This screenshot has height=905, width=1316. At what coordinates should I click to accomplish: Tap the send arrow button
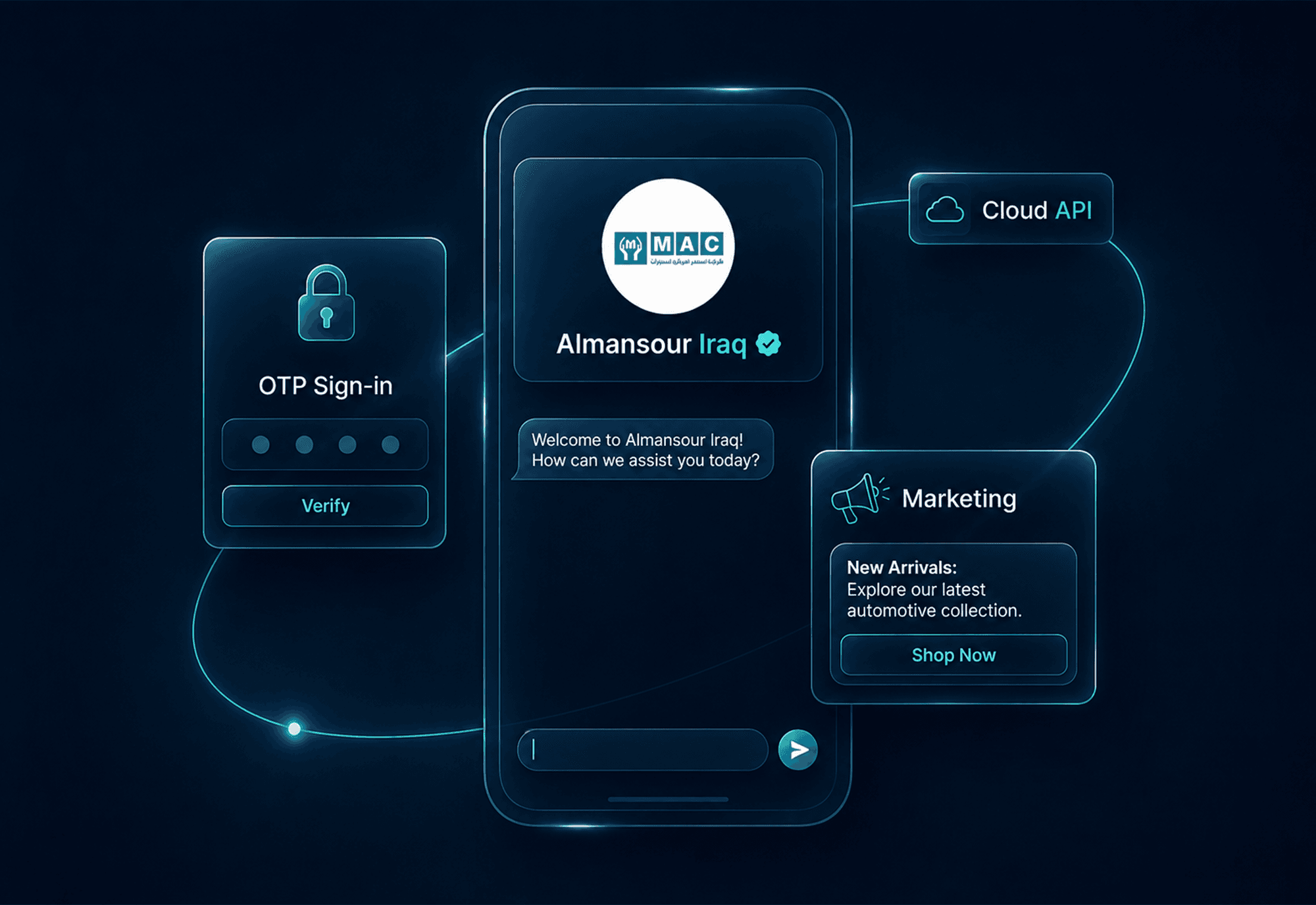tap(797, 749)
